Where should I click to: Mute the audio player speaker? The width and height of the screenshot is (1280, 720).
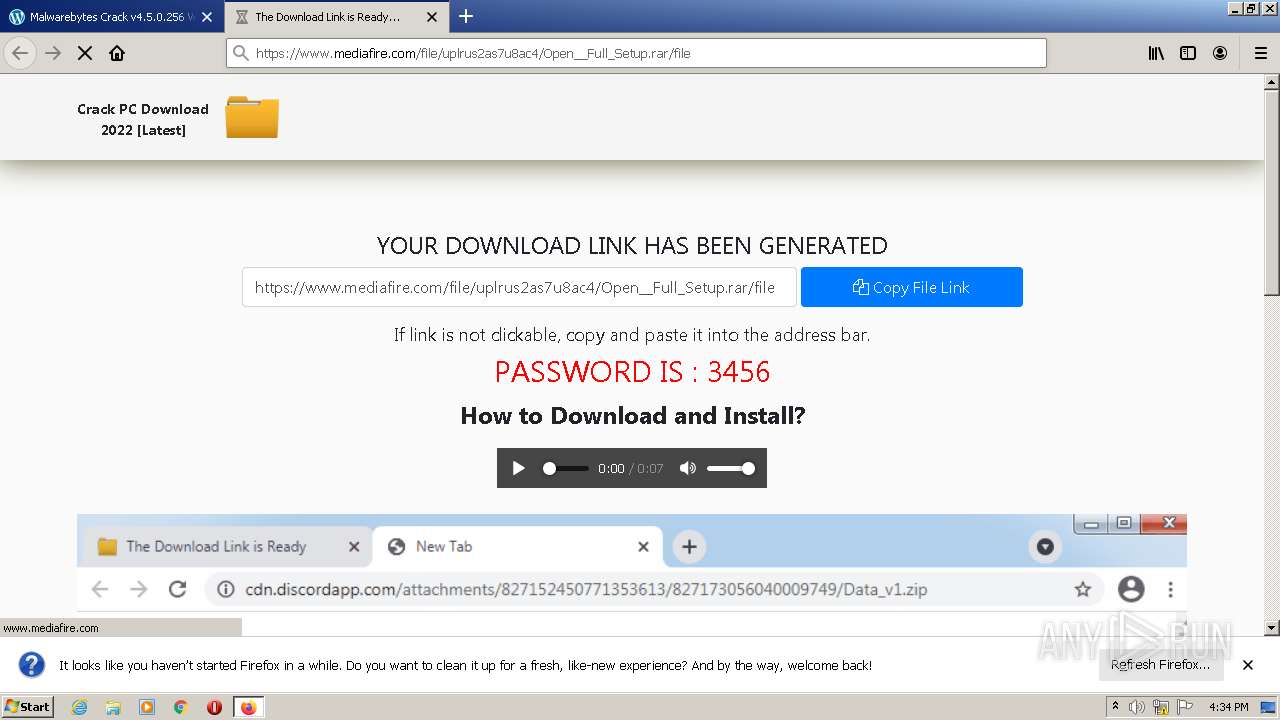click(x=687, y=468)
